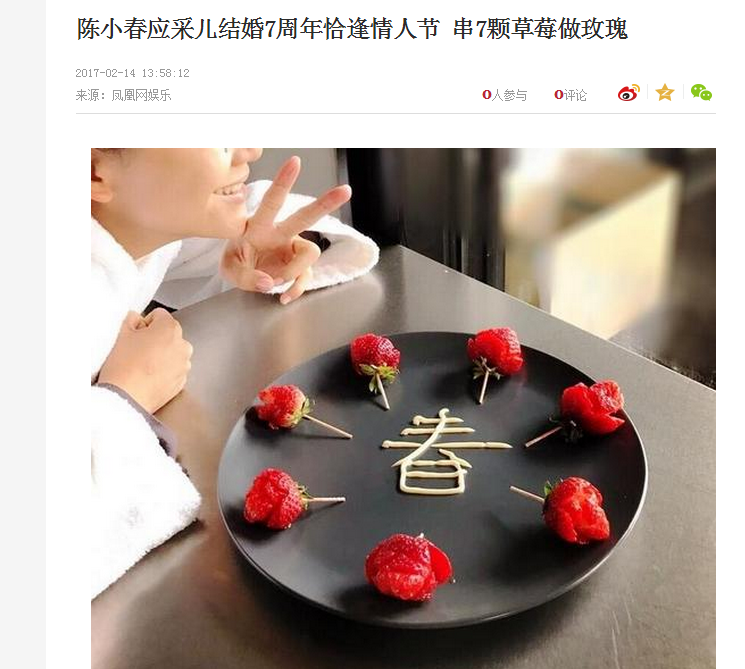745x669 pixels.
Task: Click the horizontal divider below the share icons
Action: [396, 114]
